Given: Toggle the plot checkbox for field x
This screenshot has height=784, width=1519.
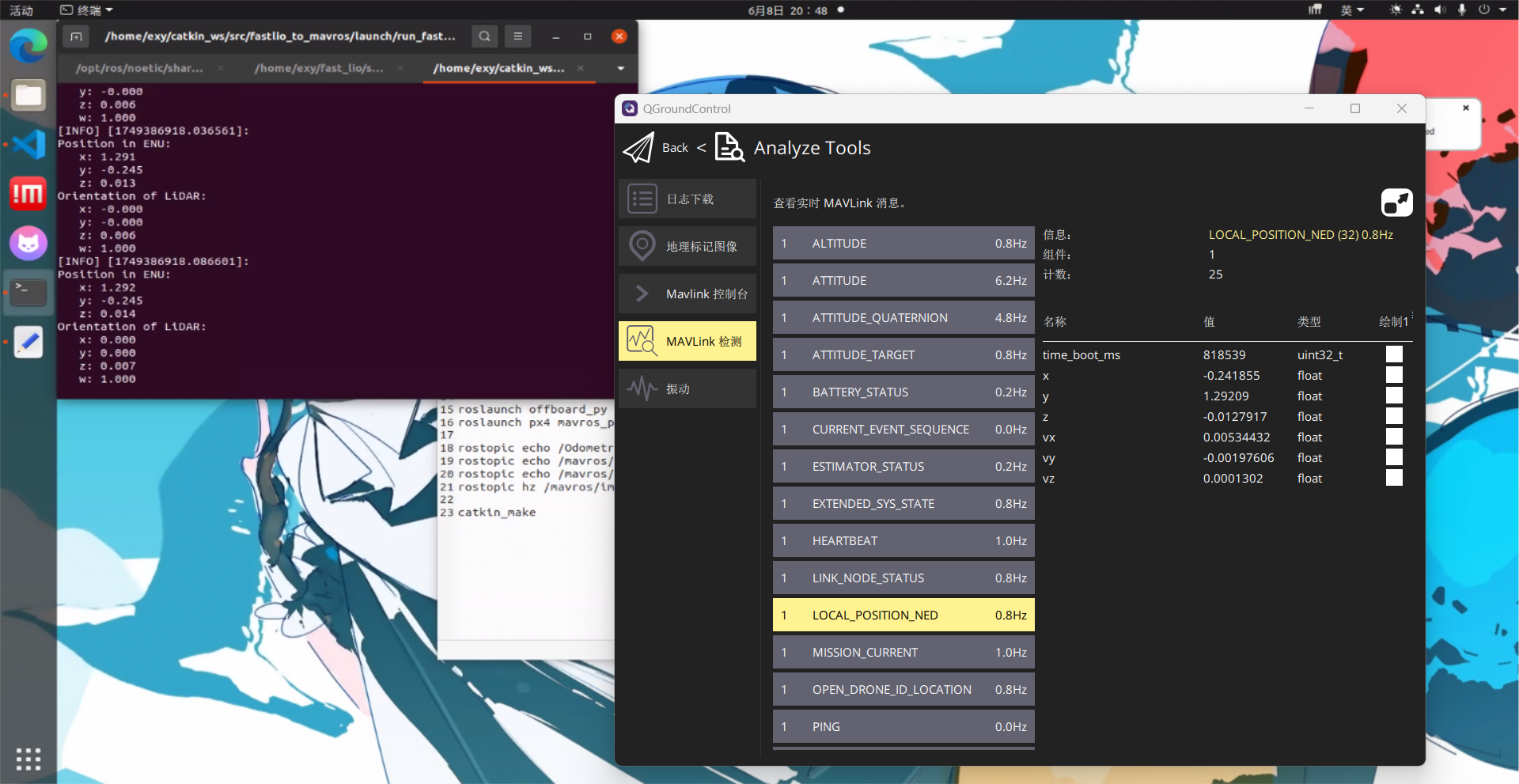Looking at the screenshot, I should (1394, 375).
